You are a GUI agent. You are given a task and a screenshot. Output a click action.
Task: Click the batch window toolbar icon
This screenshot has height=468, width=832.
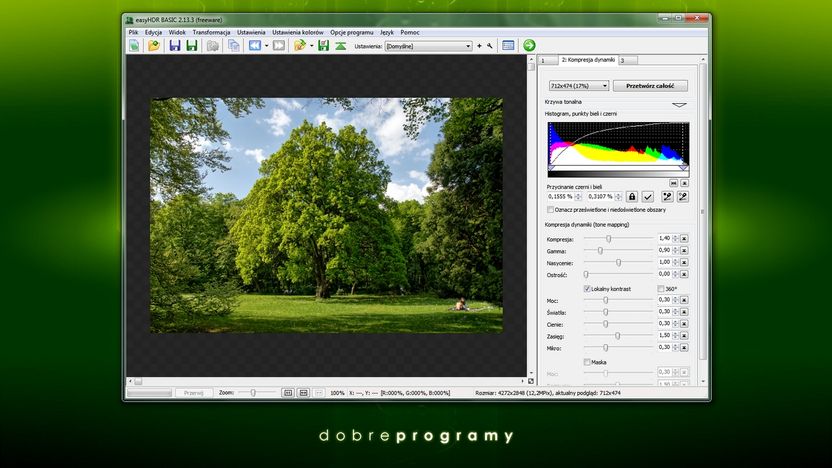pyautogui.click(x=508, y=46)
